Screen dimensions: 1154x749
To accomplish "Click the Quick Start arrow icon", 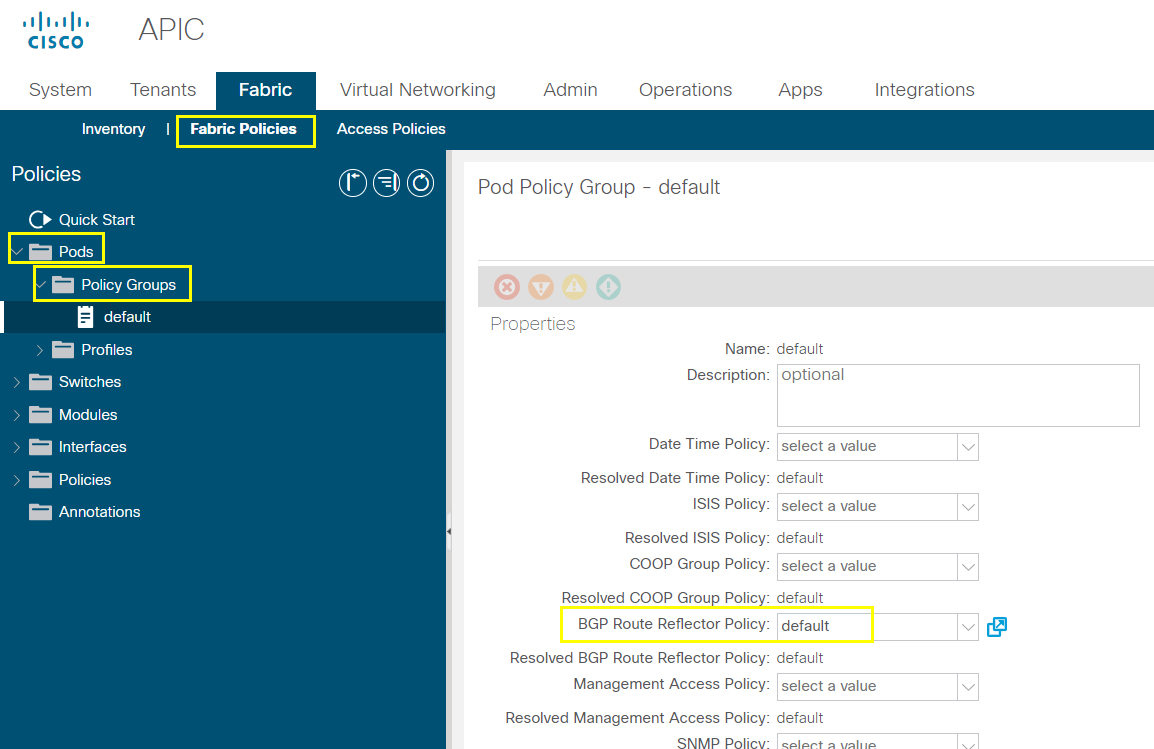I will point(40,219).
